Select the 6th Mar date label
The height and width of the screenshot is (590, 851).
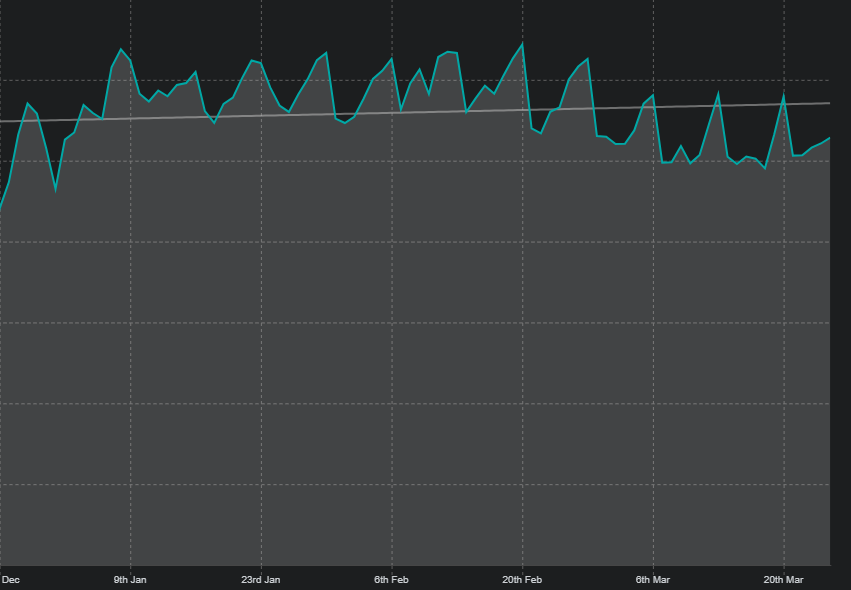click(x=652, y=579)
